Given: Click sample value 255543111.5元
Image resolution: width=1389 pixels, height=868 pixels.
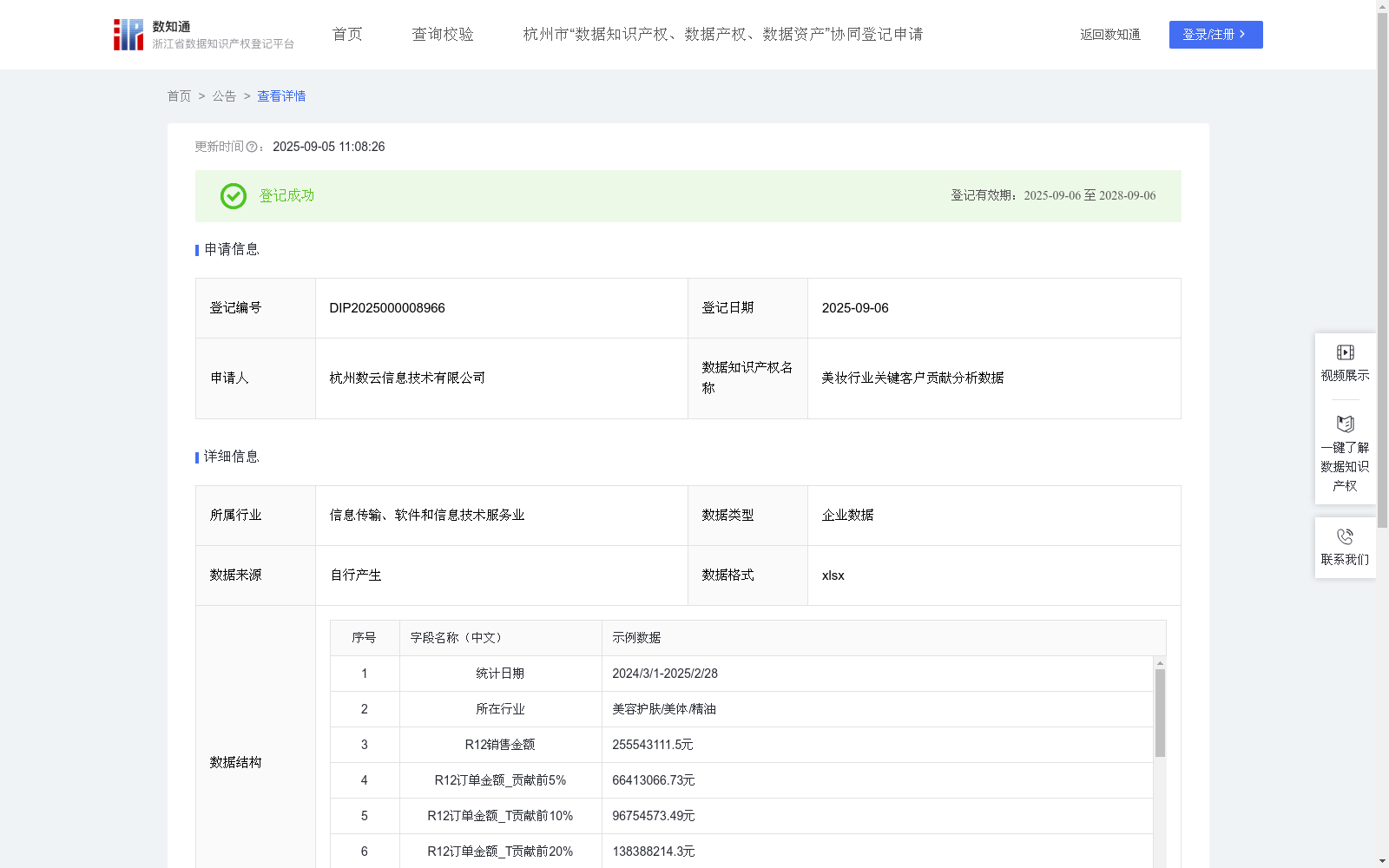Looking at the screenshot, I should pyautogui.click(x=653, y=745).
